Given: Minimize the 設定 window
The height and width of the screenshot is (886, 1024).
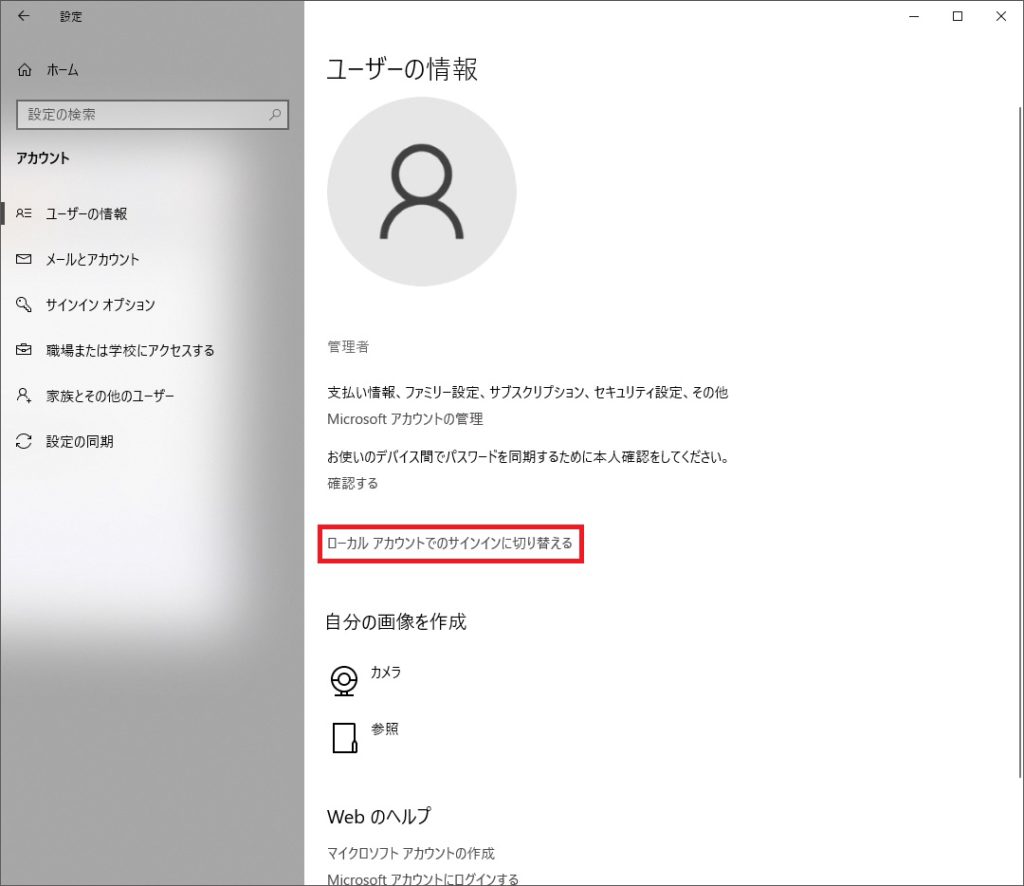Looking at the screenshot, I should click(914, 16).
